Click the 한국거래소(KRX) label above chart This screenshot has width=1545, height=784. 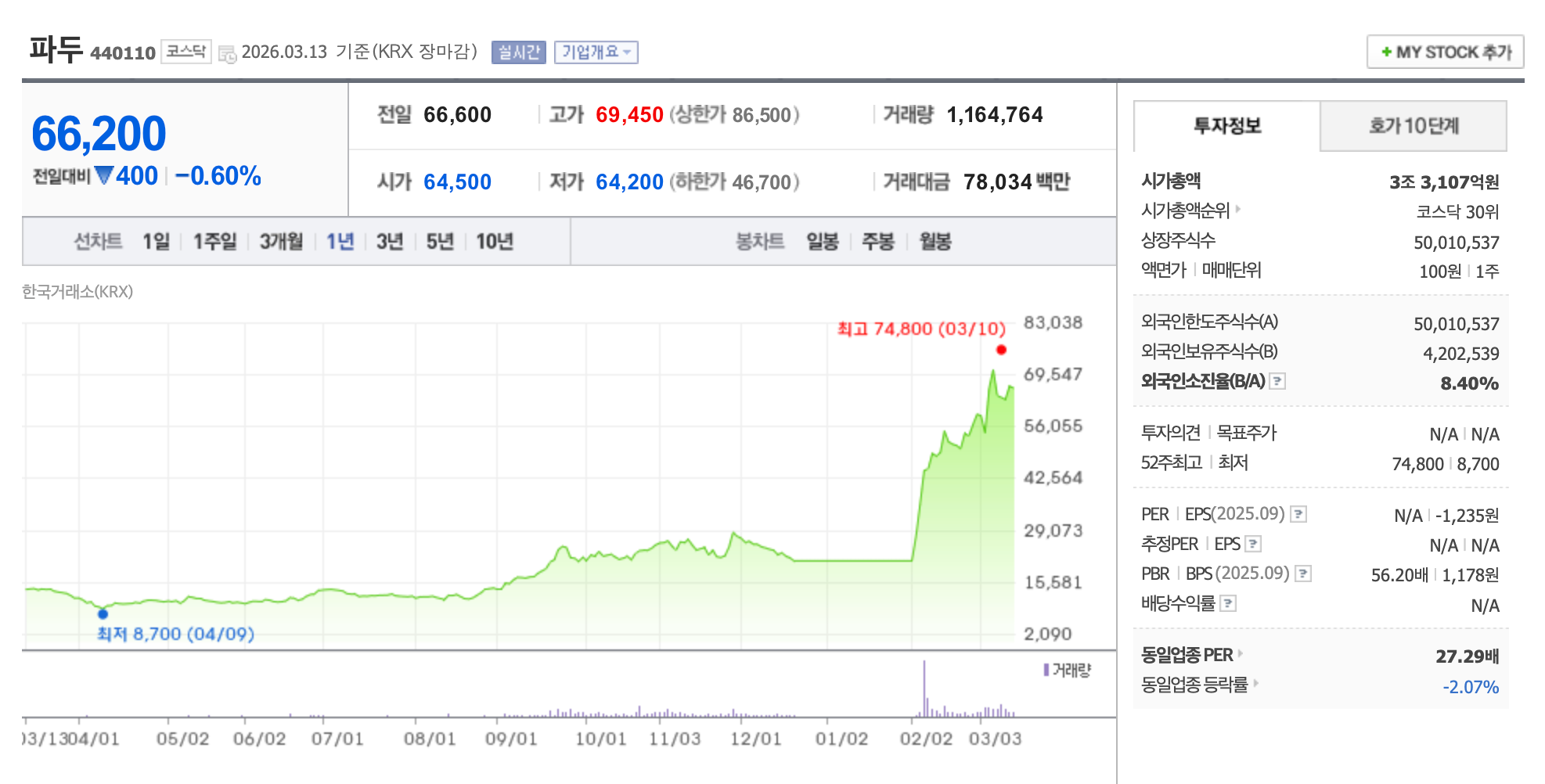77,292
